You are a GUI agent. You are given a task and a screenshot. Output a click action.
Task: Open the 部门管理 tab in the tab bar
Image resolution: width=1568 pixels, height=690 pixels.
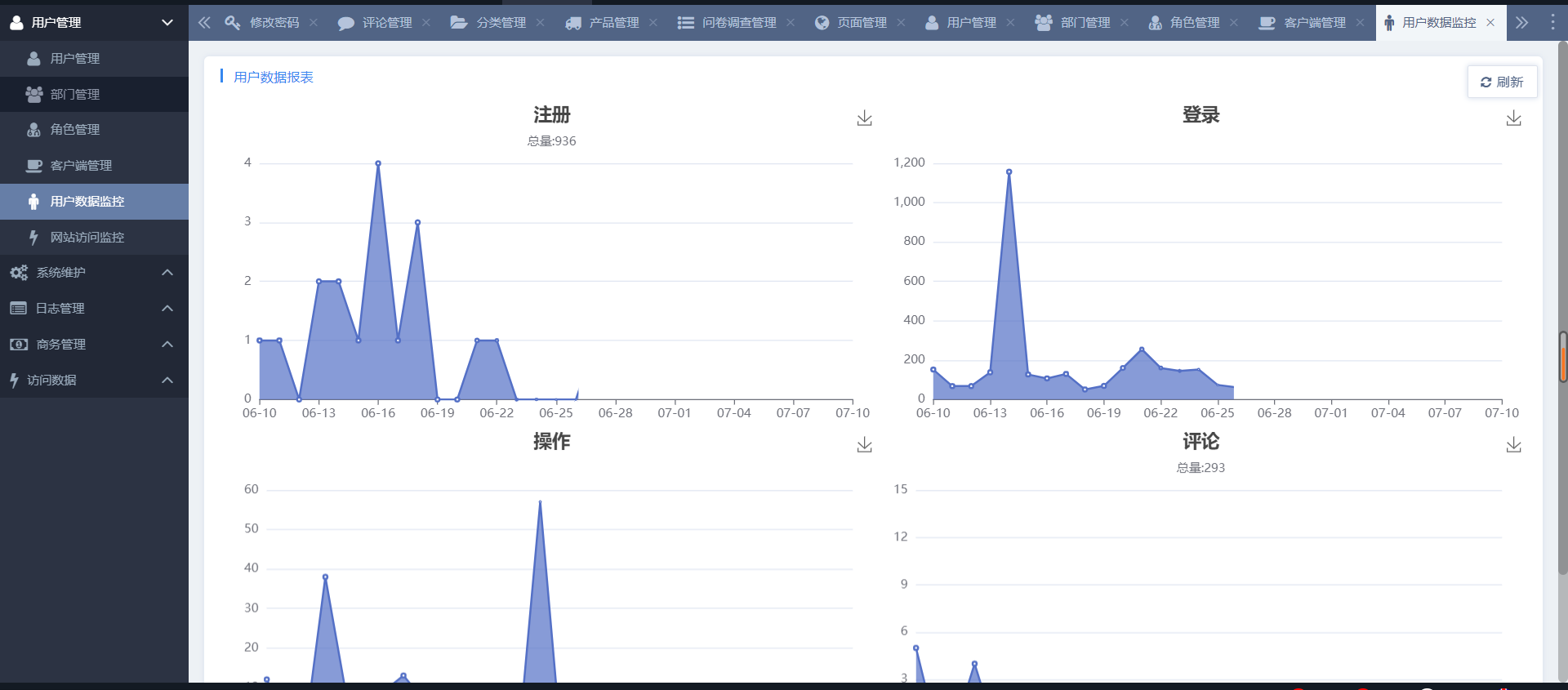tap(1072, 23)
